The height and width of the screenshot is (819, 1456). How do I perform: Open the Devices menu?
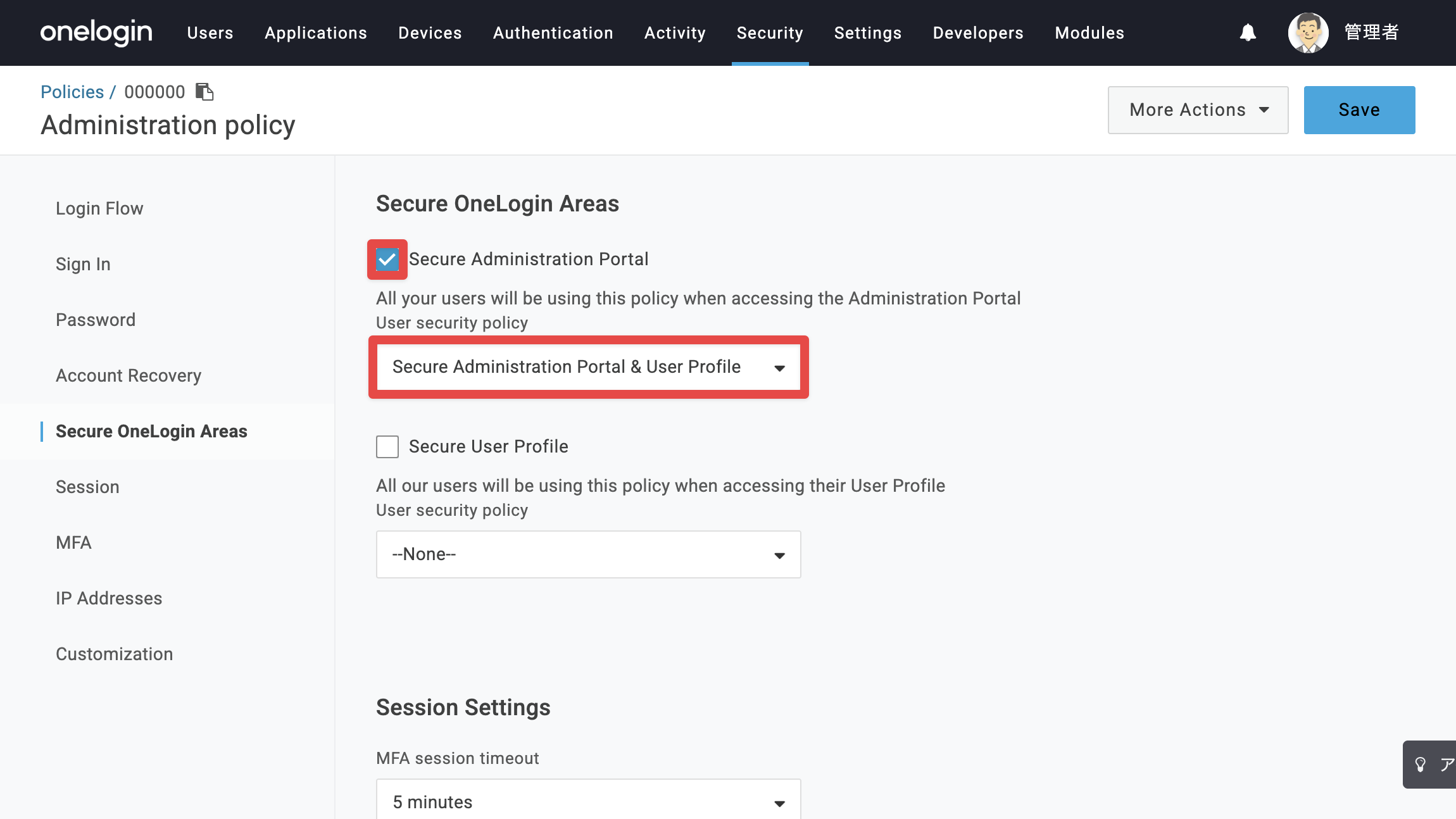click(430, 33)
